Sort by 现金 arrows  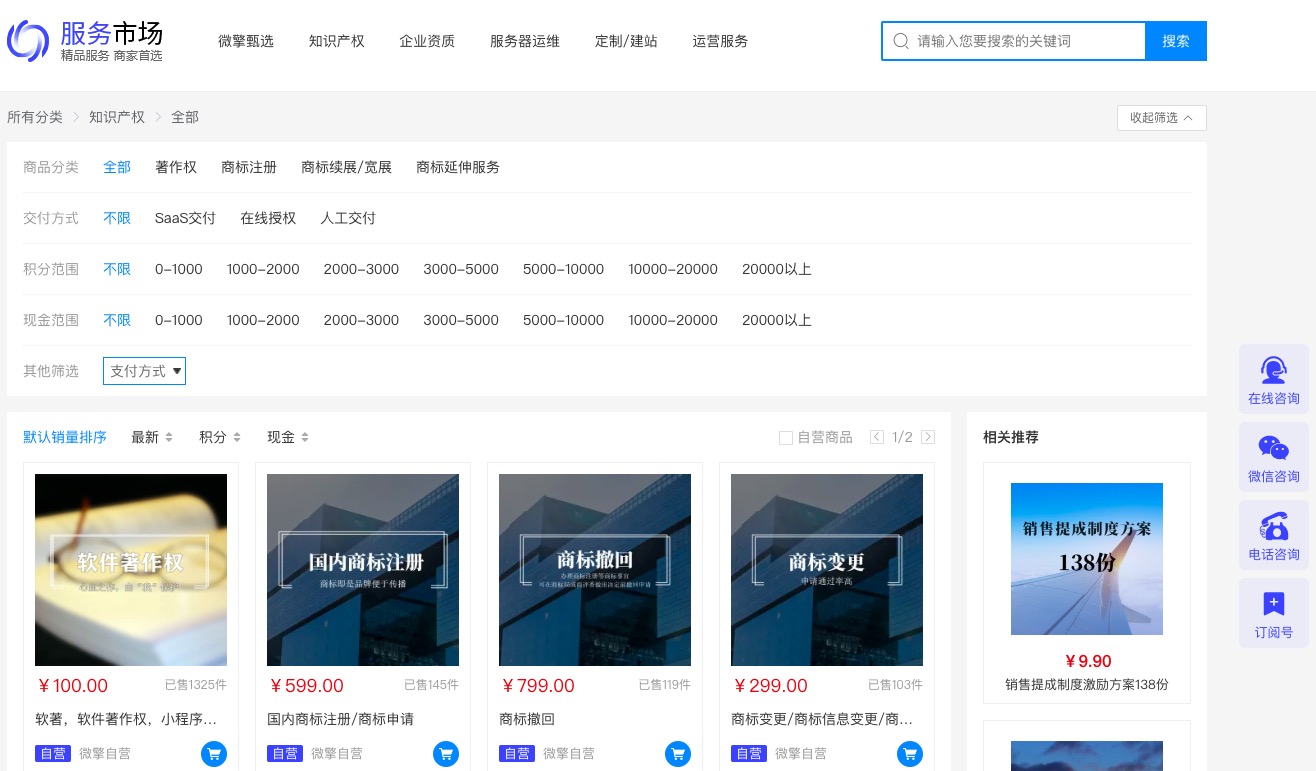(305, 437)
